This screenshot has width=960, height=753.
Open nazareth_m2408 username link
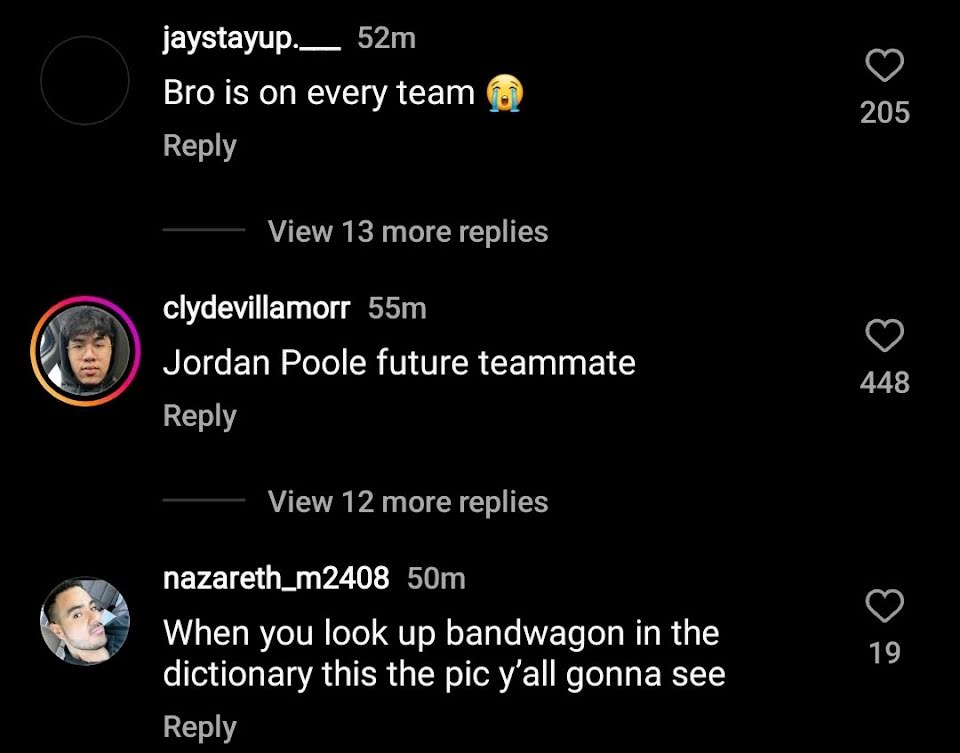[276, 578]
